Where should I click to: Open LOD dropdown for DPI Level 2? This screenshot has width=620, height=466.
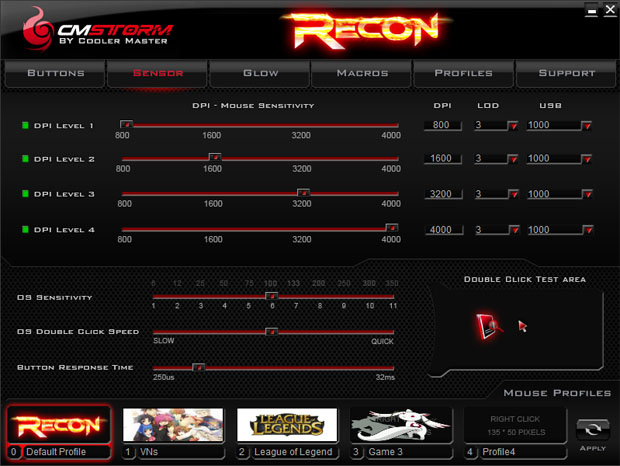click(513, 159)
